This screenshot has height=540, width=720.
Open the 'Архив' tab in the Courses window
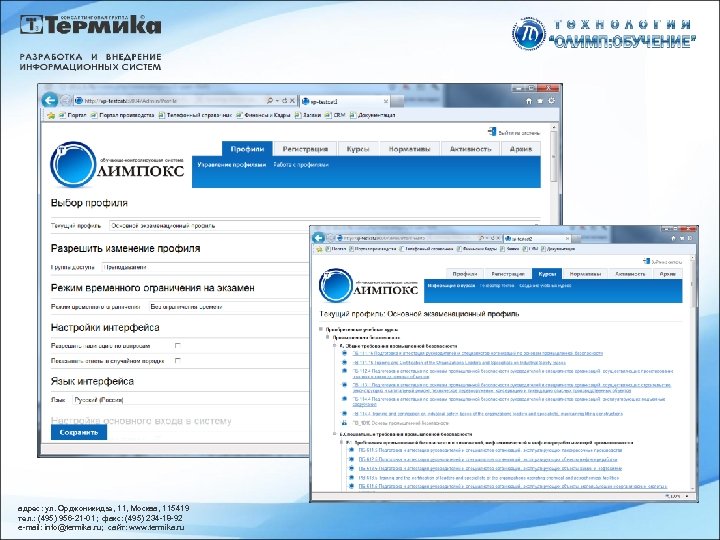668,274
